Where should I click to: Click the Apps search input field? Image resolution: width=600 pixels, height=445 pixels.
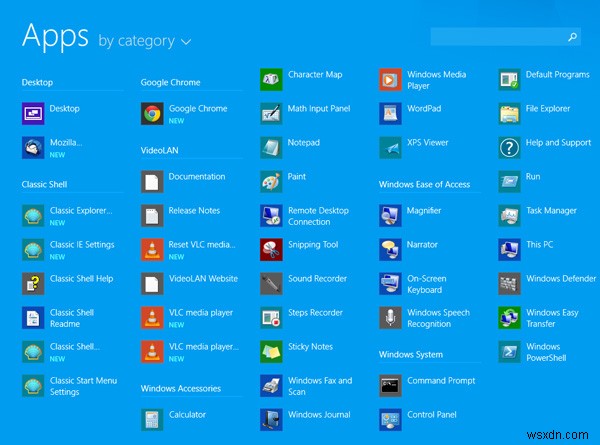505,37
